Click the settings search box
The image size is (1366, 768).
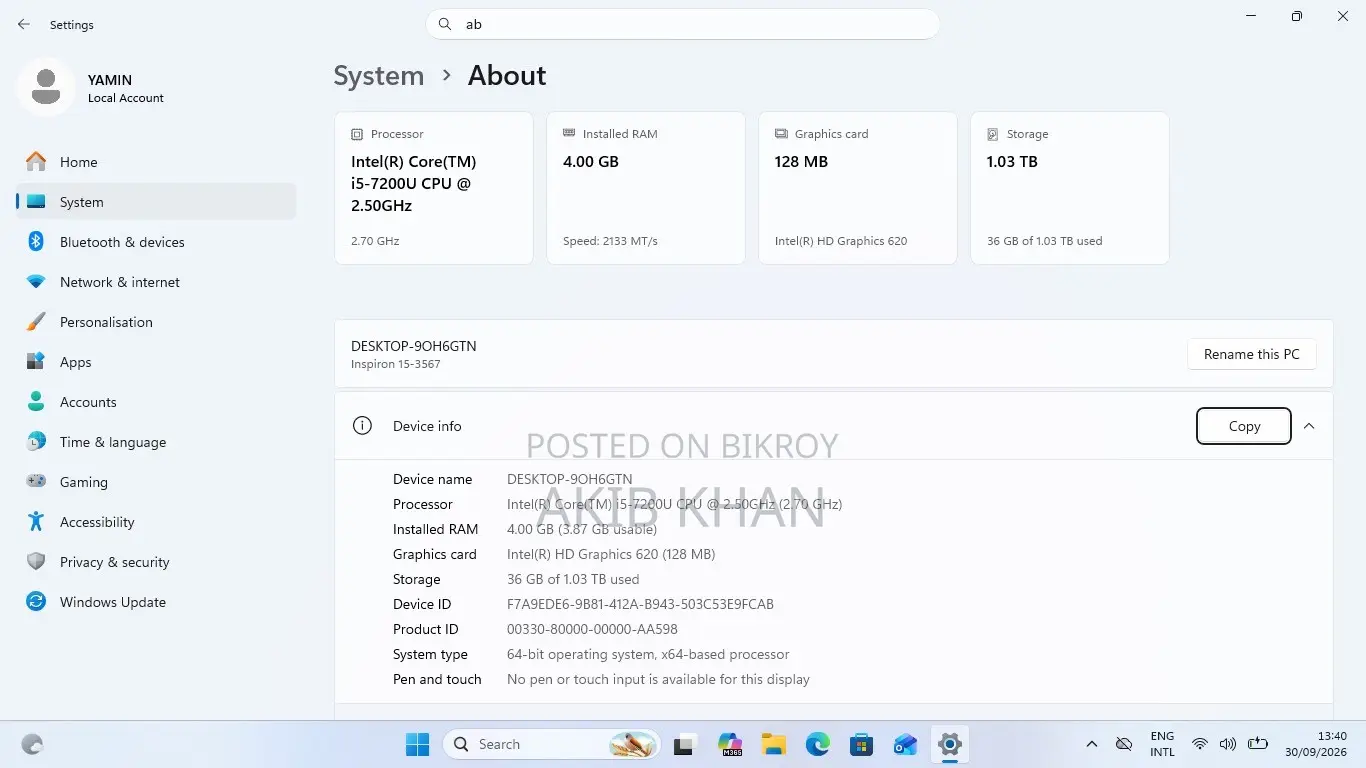click(683, 24)
